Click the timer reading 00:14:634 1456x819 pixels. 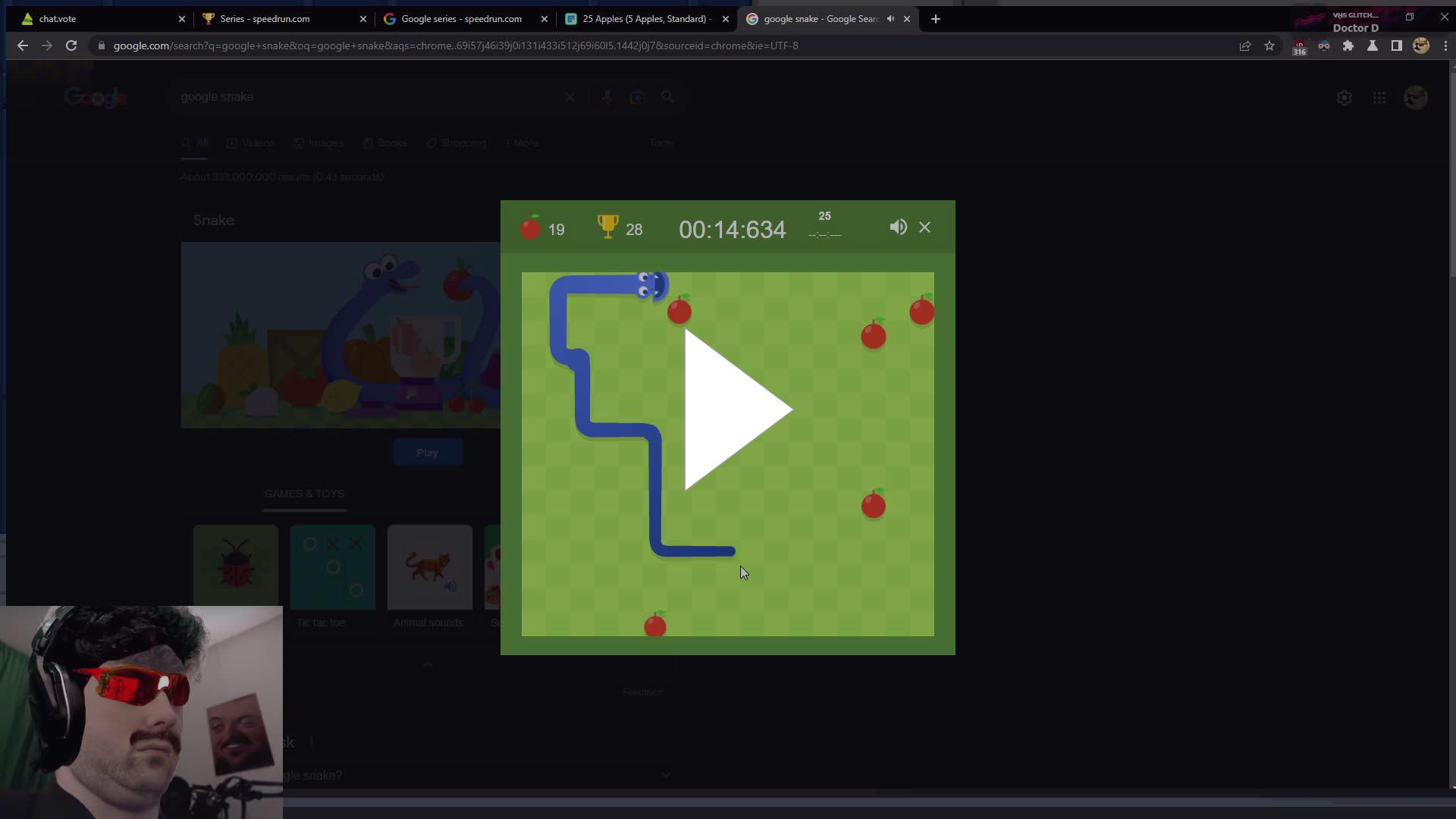[732, 230]
